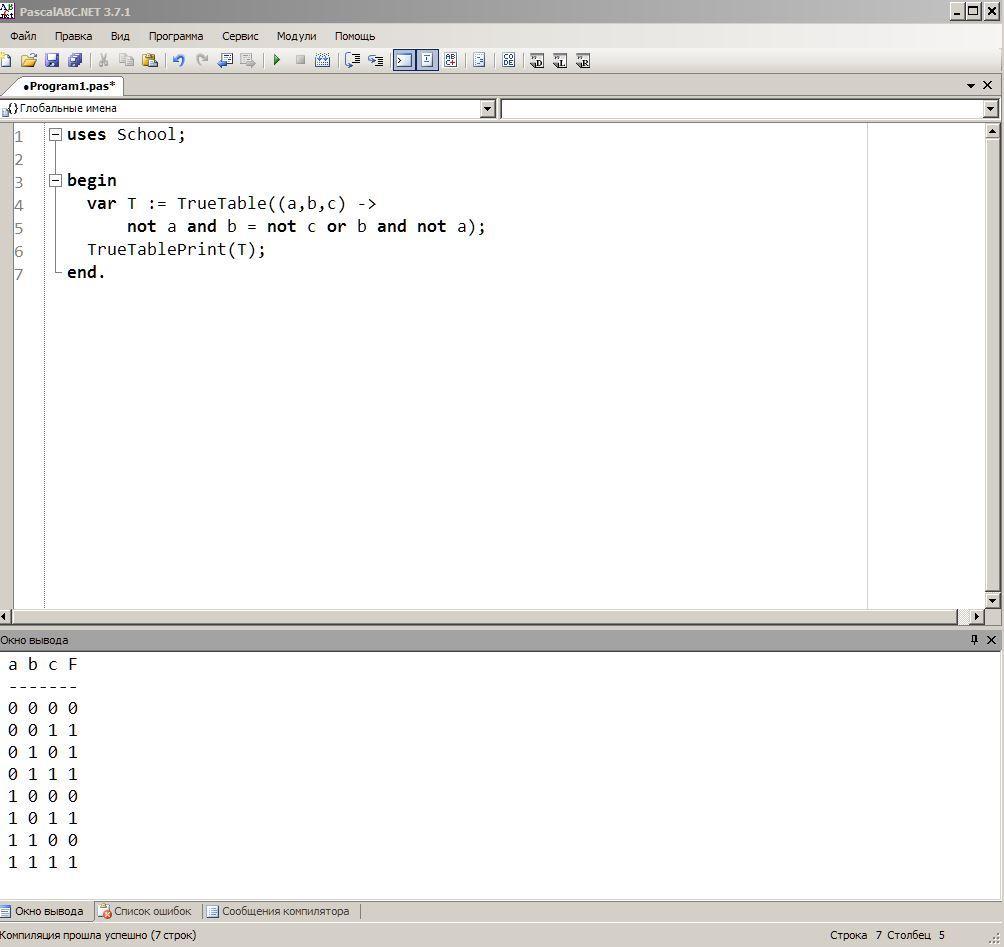Compile the program icon
Screen dimensions: 1004x947
(323, 60)
